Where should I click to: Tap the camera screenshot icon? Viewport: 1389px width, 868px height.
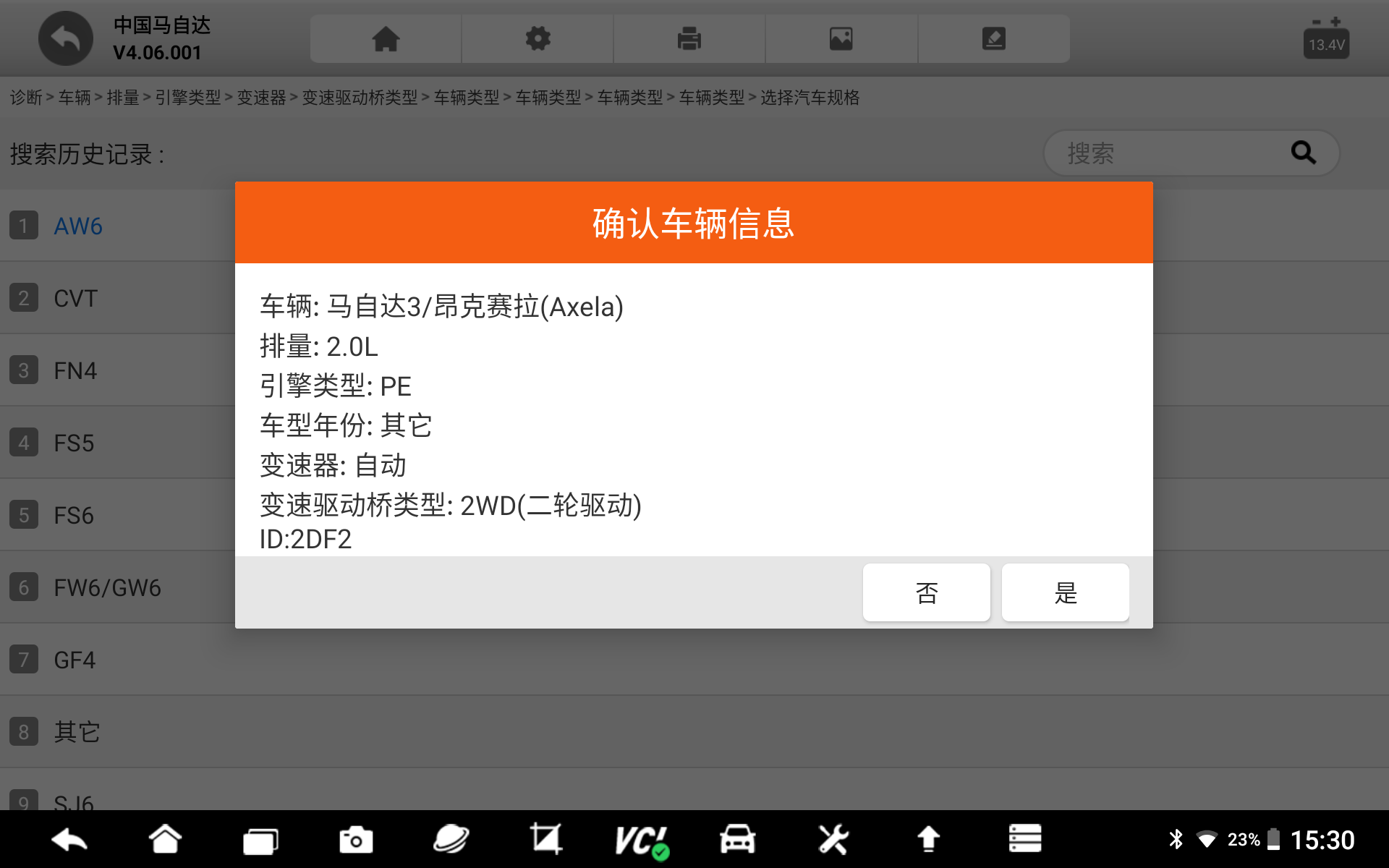point(355,840)
